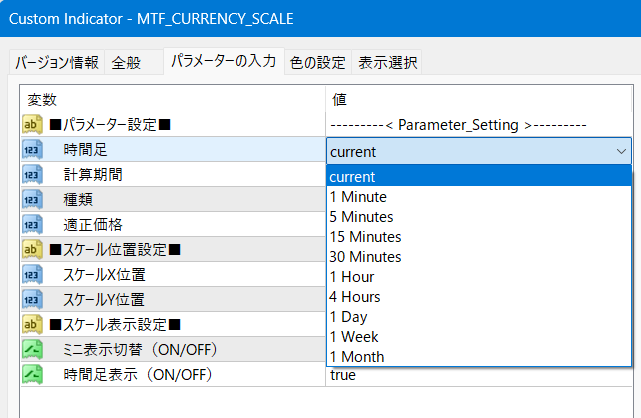The height and width of the screenshot is (418, 641).
Task: Click the integer icon beside 計算期間
Action: coord(32,174)
